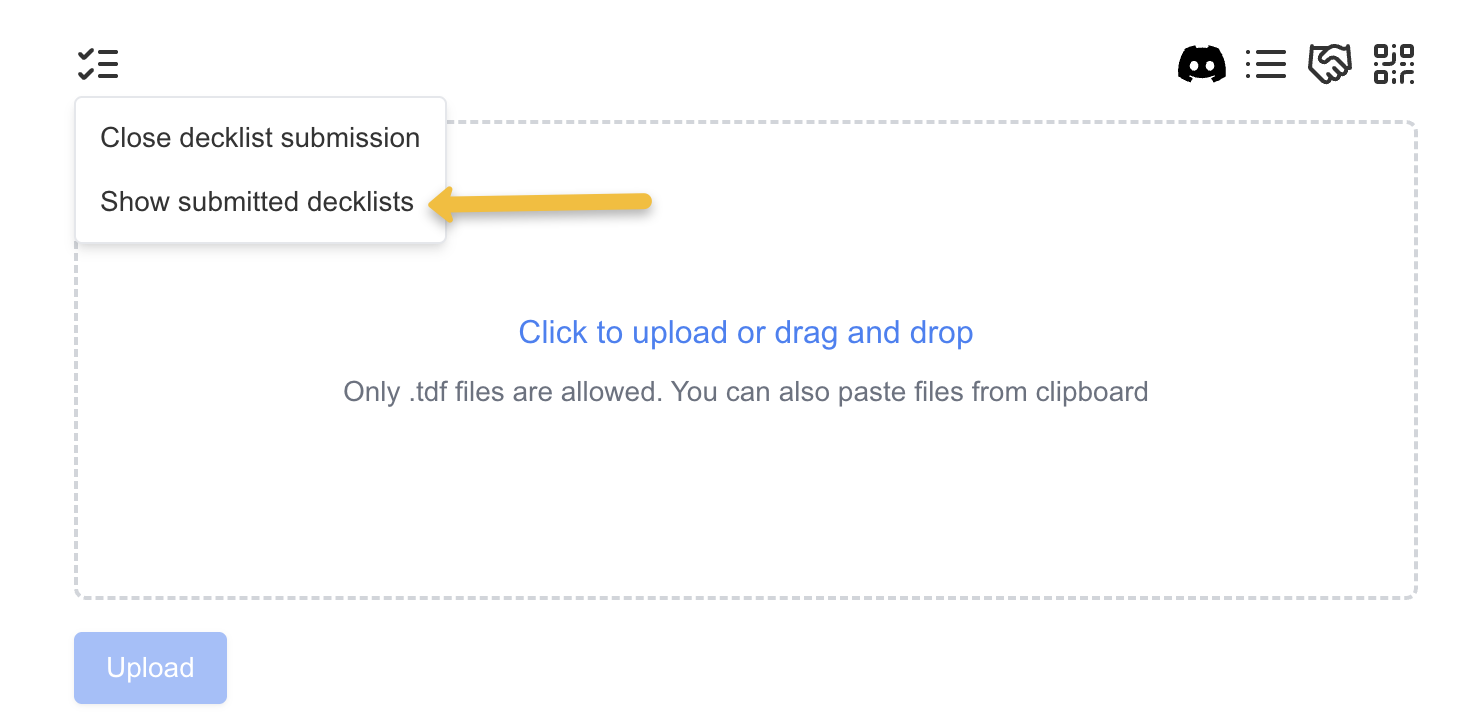Click the handshake icon
The height and width of the screenshot is (724, 1462).
(1329, 65)
